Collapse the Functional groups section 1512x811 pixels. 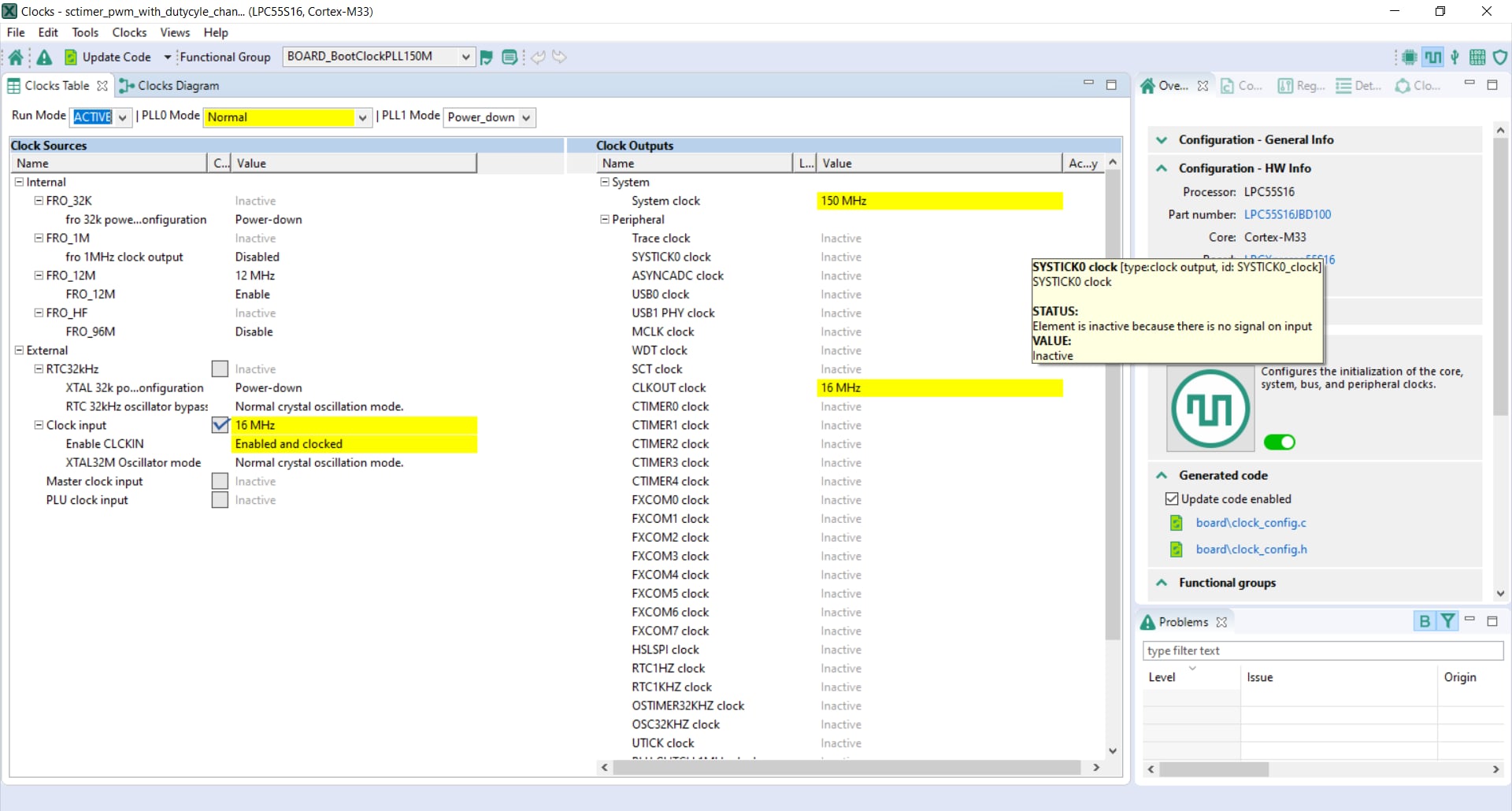[x=1162, y=583]
